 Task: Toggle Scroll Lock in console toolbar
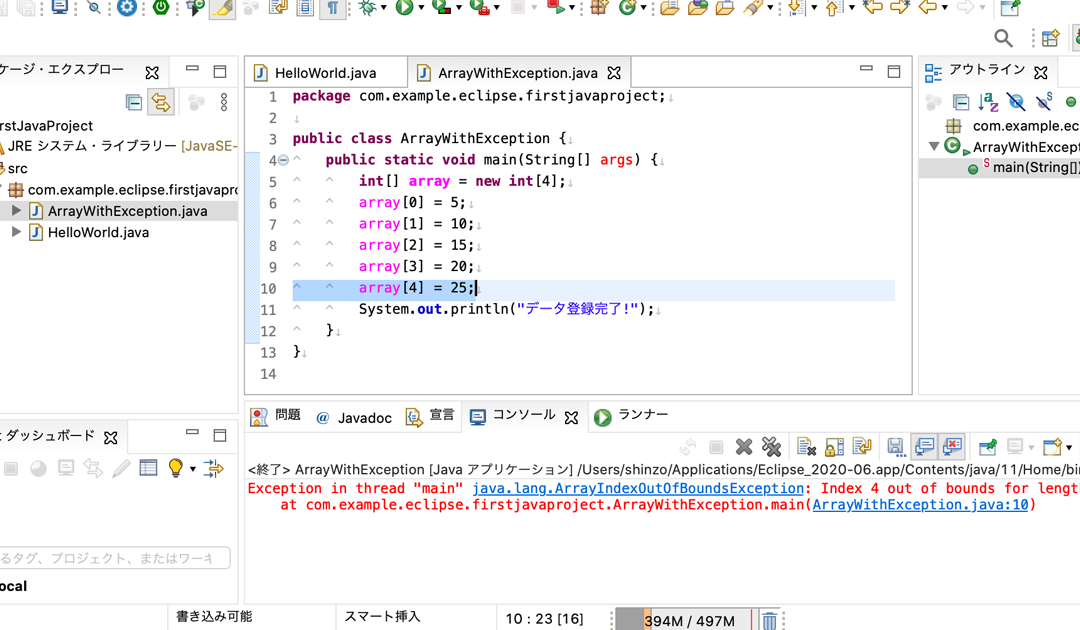coord(834,447)
